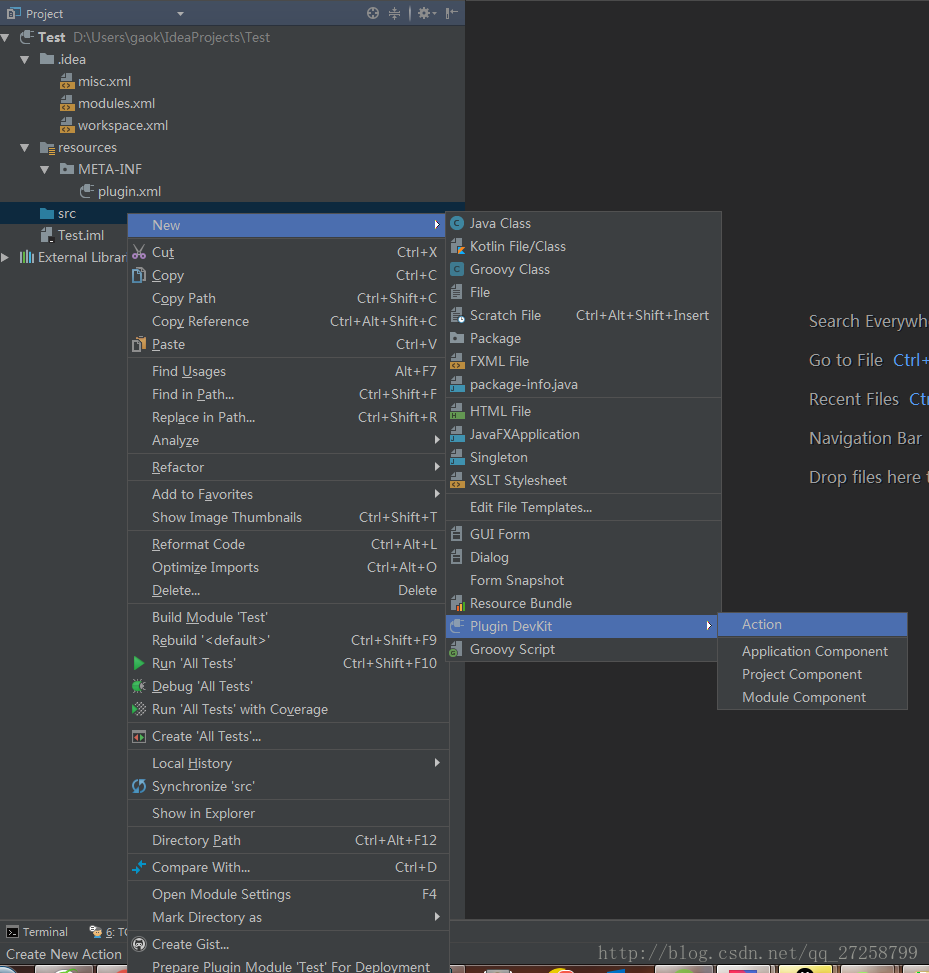The image size is (929, 973).
Task: Collapse the .idea folder arrow
Action: [25, 60]
